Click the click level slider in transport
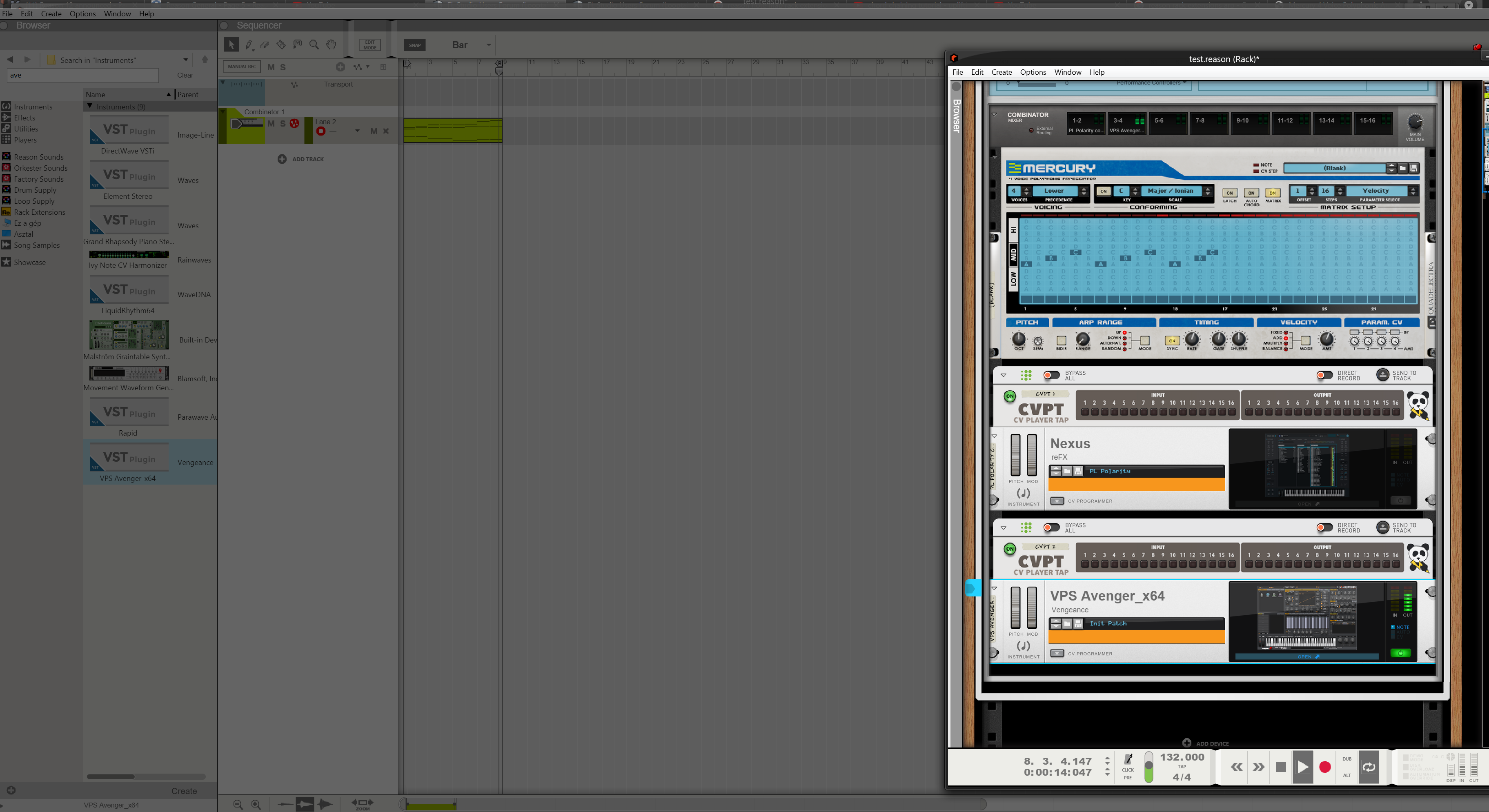Screen dimensions: 1489x812 (1148, 767)
